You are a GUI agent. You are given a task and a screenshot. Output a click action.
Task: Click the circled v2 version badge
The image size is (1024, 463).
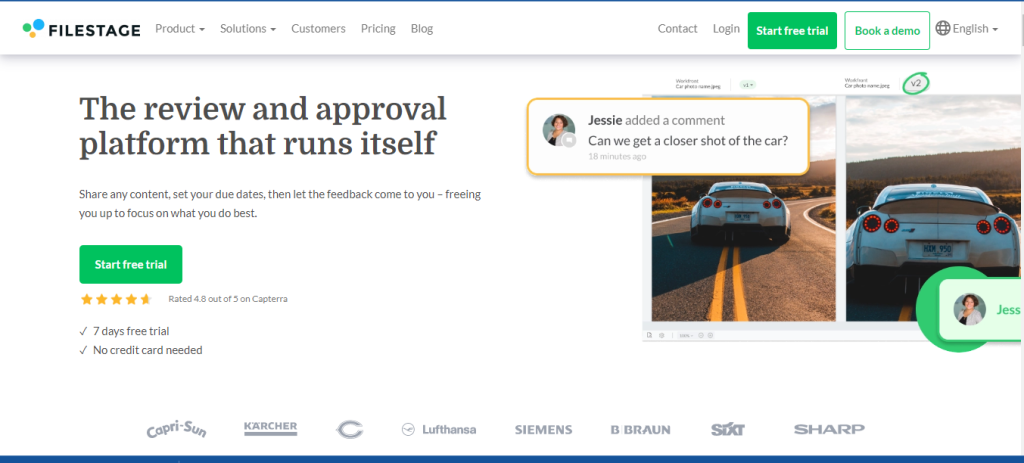point(916,84)
